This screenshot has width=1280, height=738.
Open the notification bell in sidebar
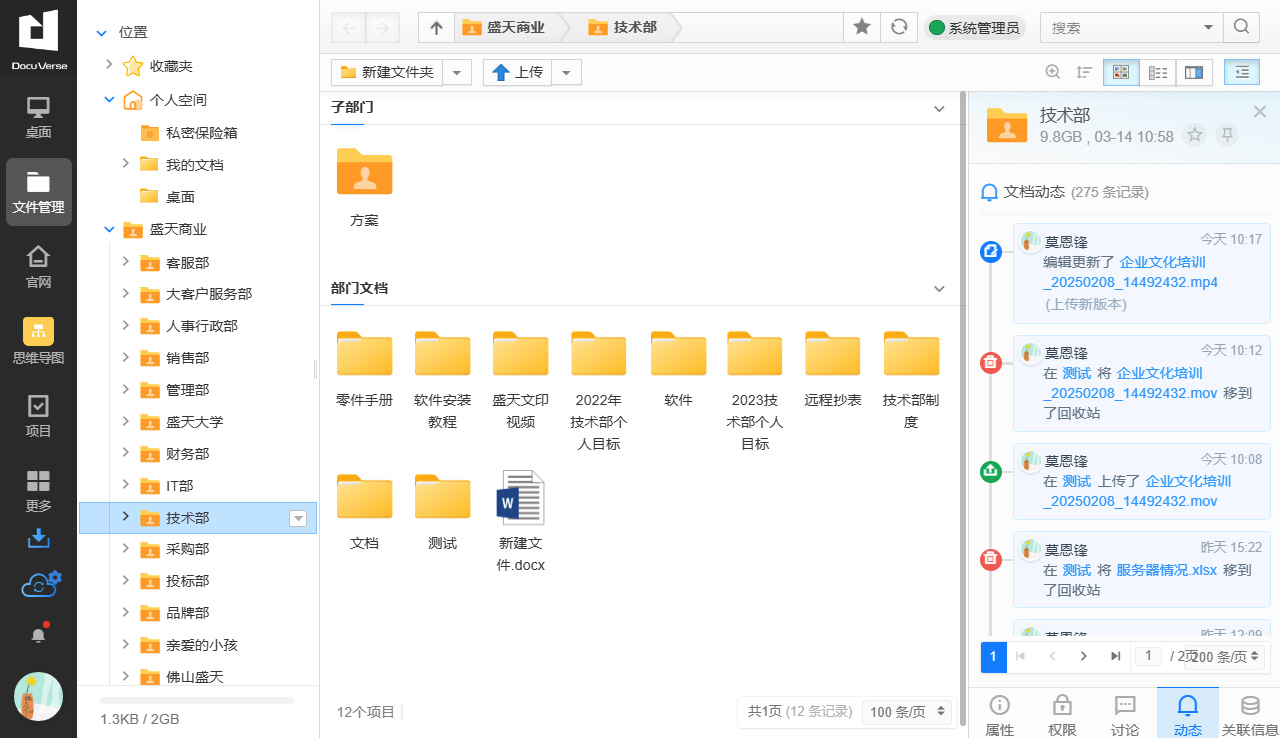38,635
